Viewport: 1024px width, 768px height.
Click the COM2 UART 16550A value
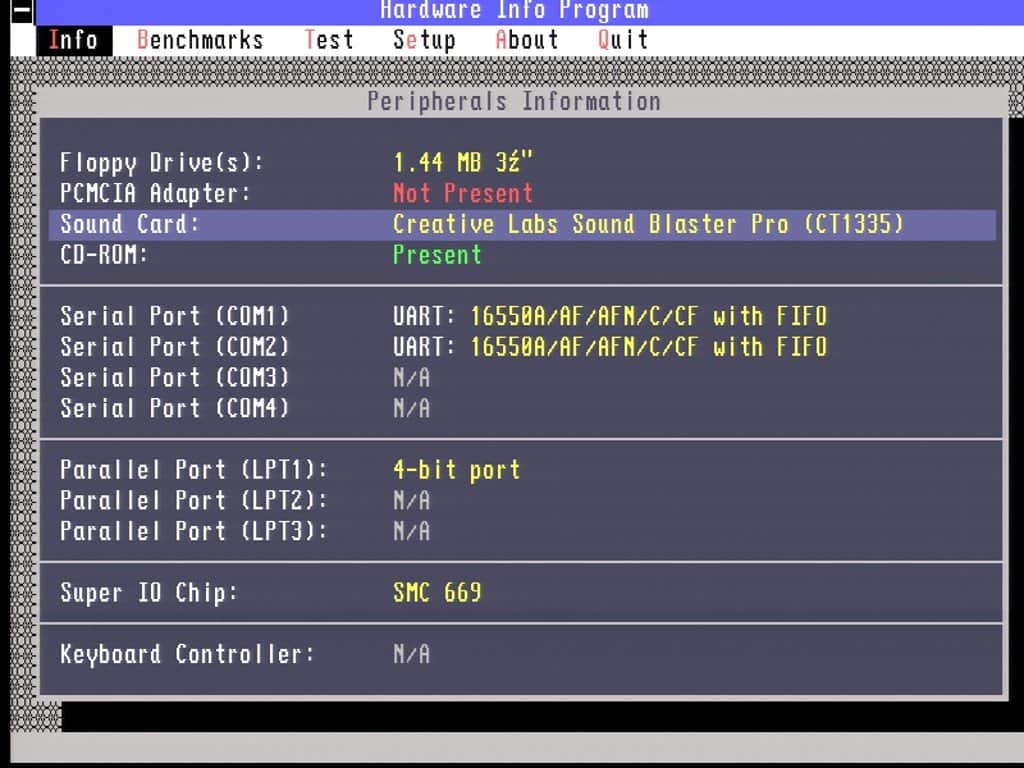(x=610, y=347)
